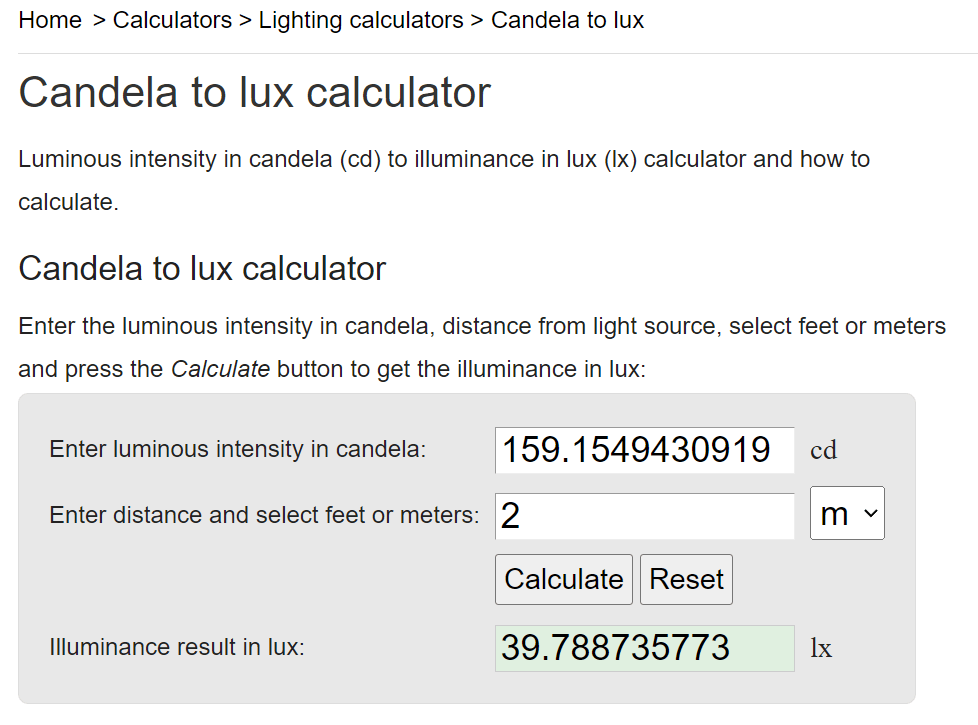This screenshot has width=978, height=725.
Task: Select the Candela to lux breadcrumb entry
Action: coord(567,19)
